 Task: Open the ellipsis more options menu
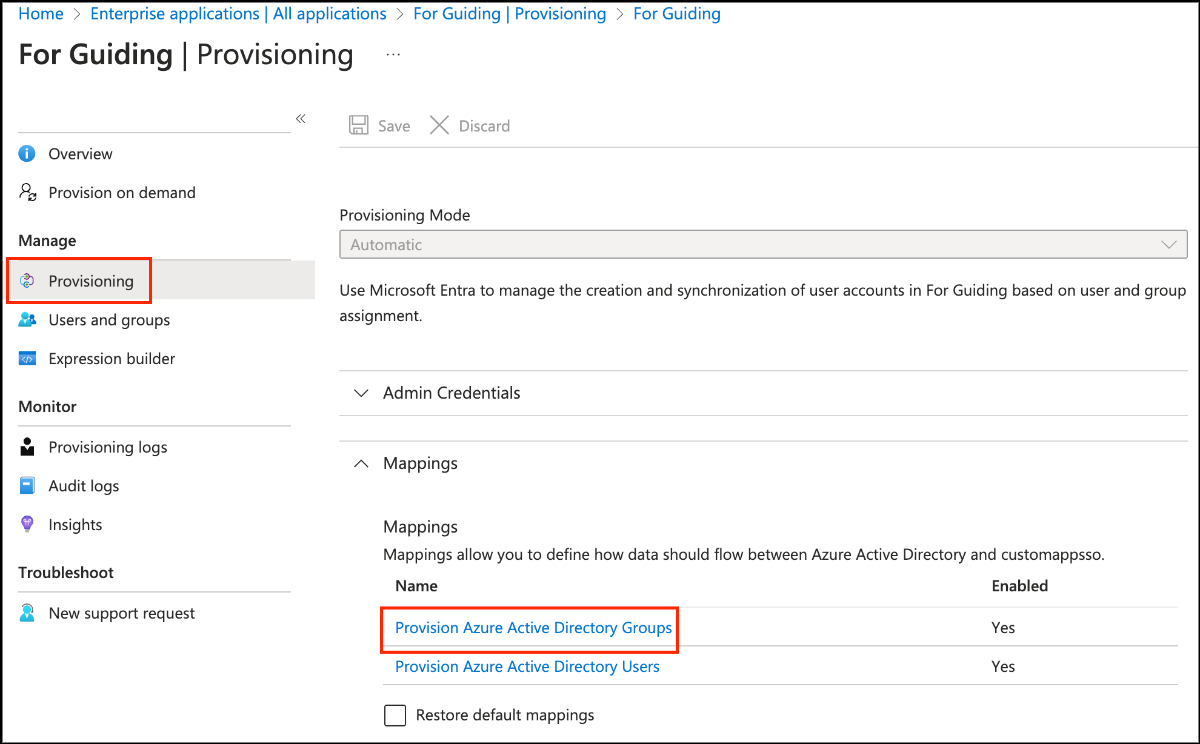[393, 55]
